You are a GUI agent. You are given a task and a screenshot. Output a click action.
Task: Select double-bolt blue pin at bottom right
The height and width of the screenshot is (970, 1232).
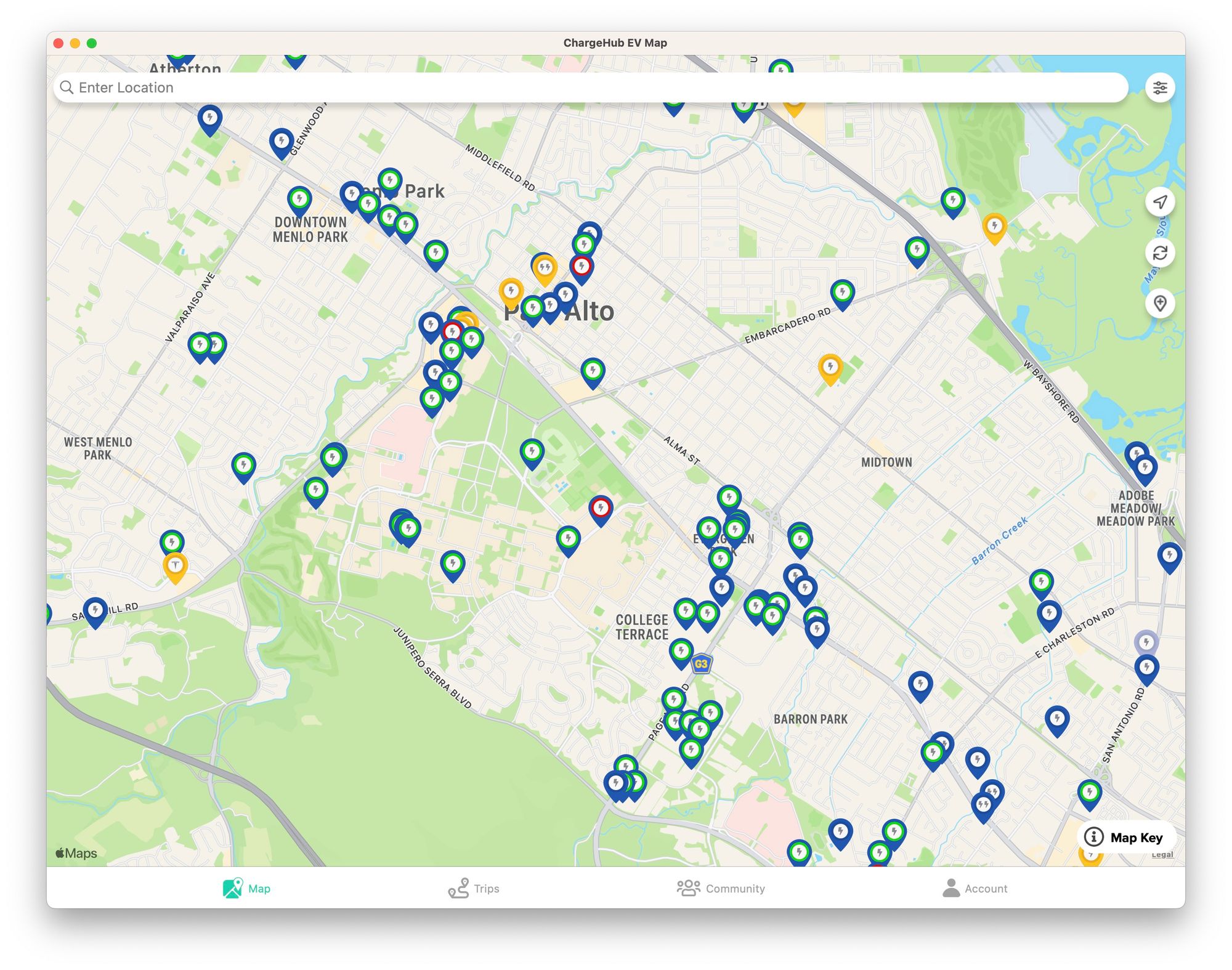tap(983, 807)
